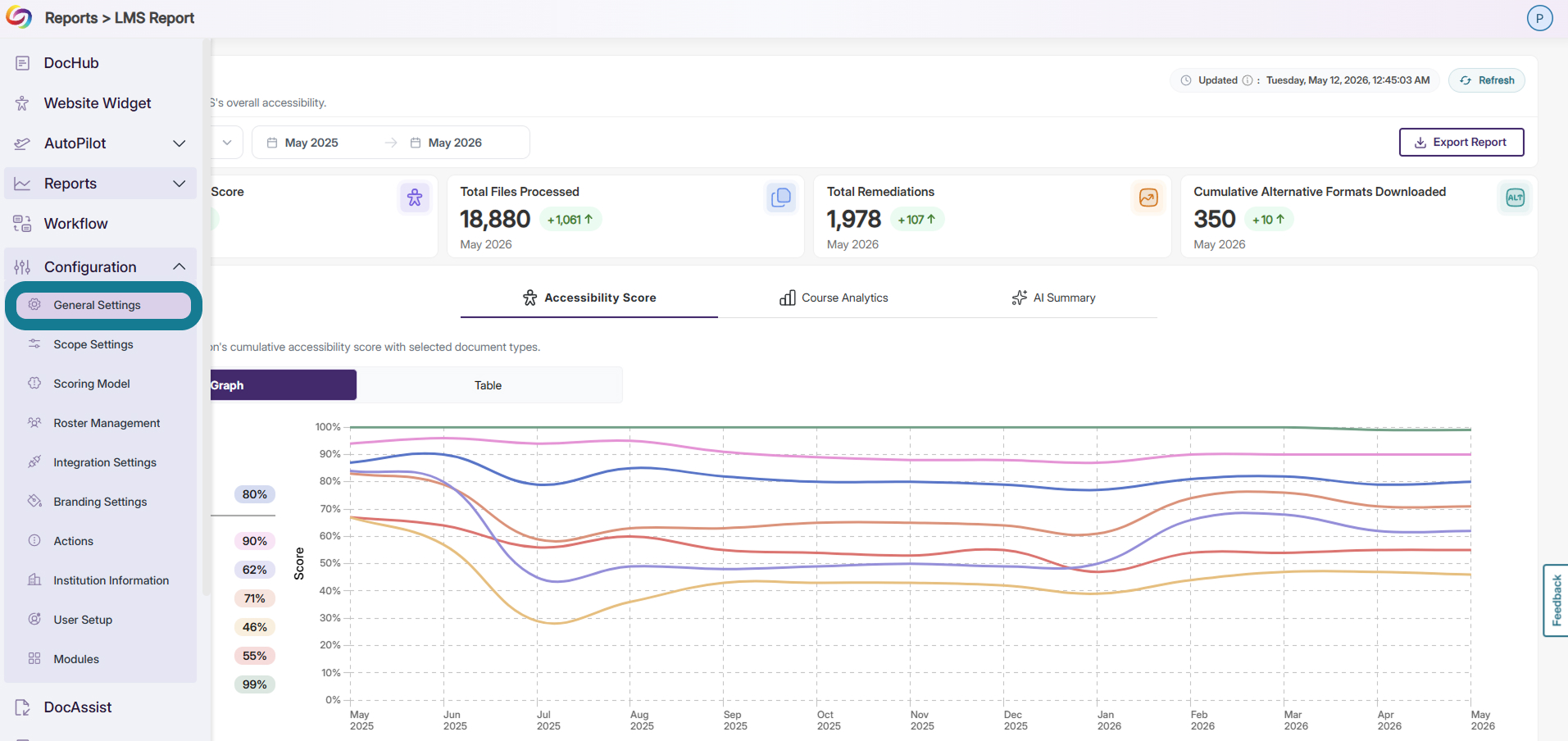Click the accessibility score card icon
The image size is (1568, 741).
pos(415,198)
